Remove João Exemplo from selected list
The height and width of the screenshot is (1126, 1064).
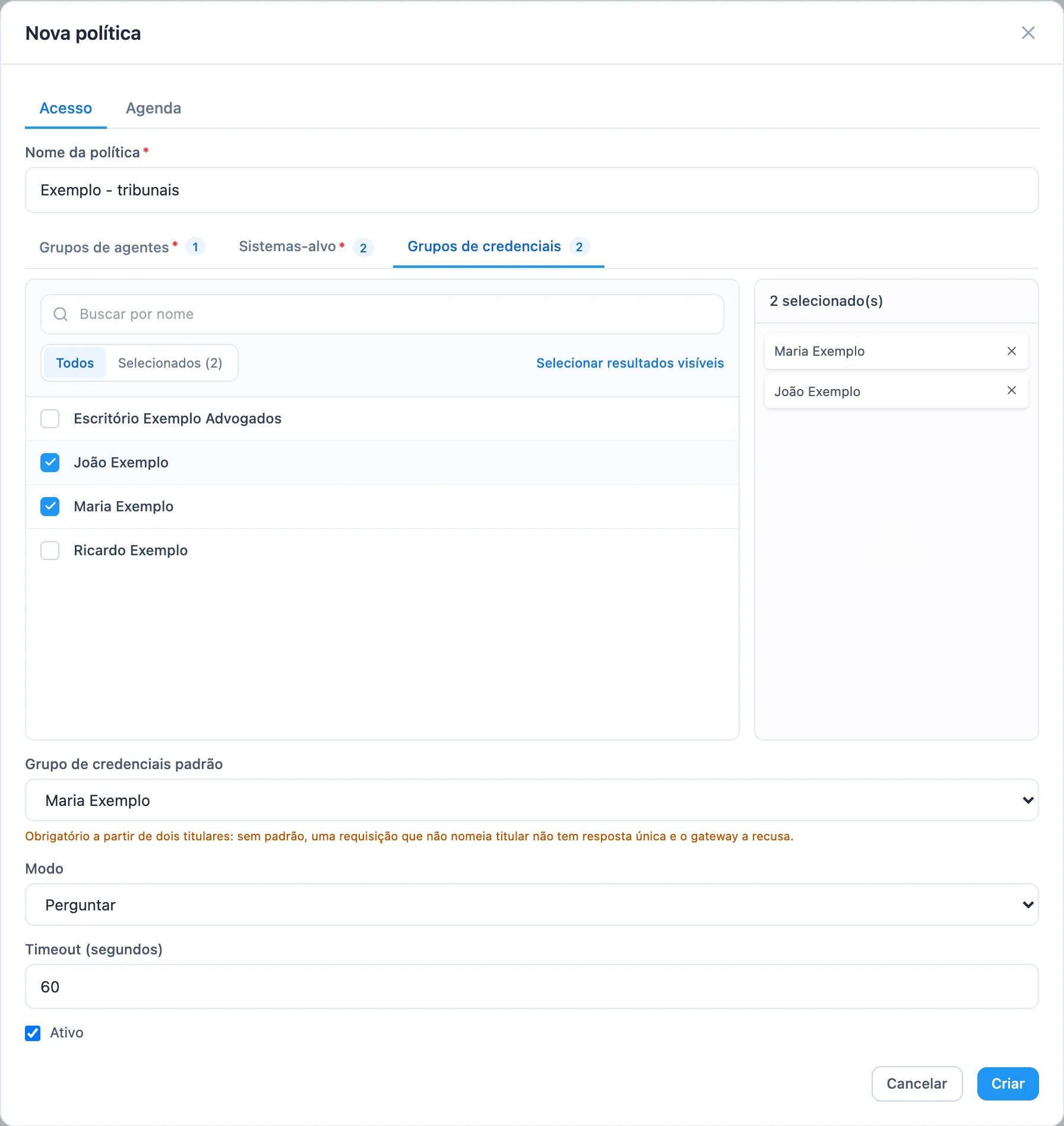(x=1012, y=390)
